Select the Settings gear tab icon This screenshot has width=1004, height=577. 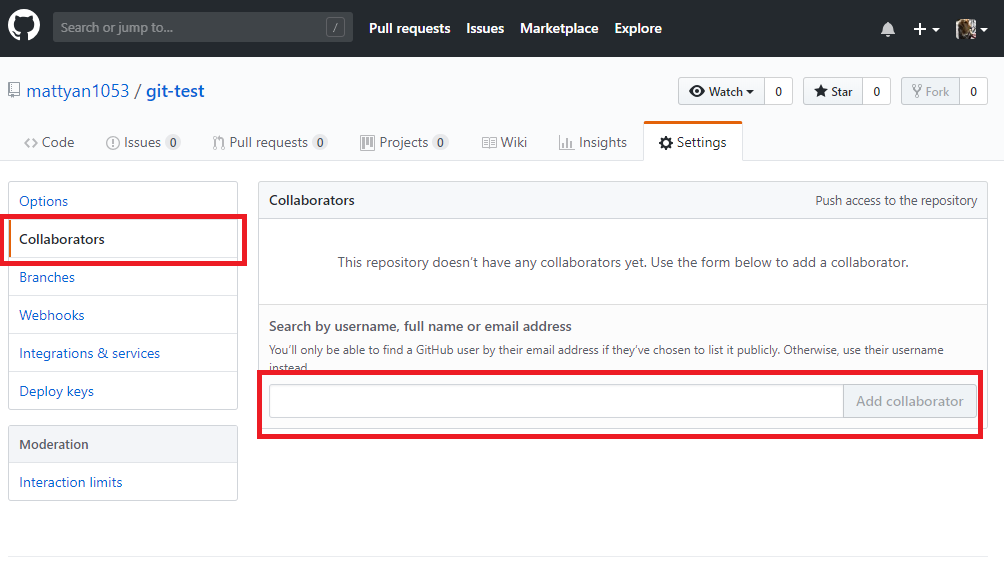pyautogui.click(x=667, y=142)
